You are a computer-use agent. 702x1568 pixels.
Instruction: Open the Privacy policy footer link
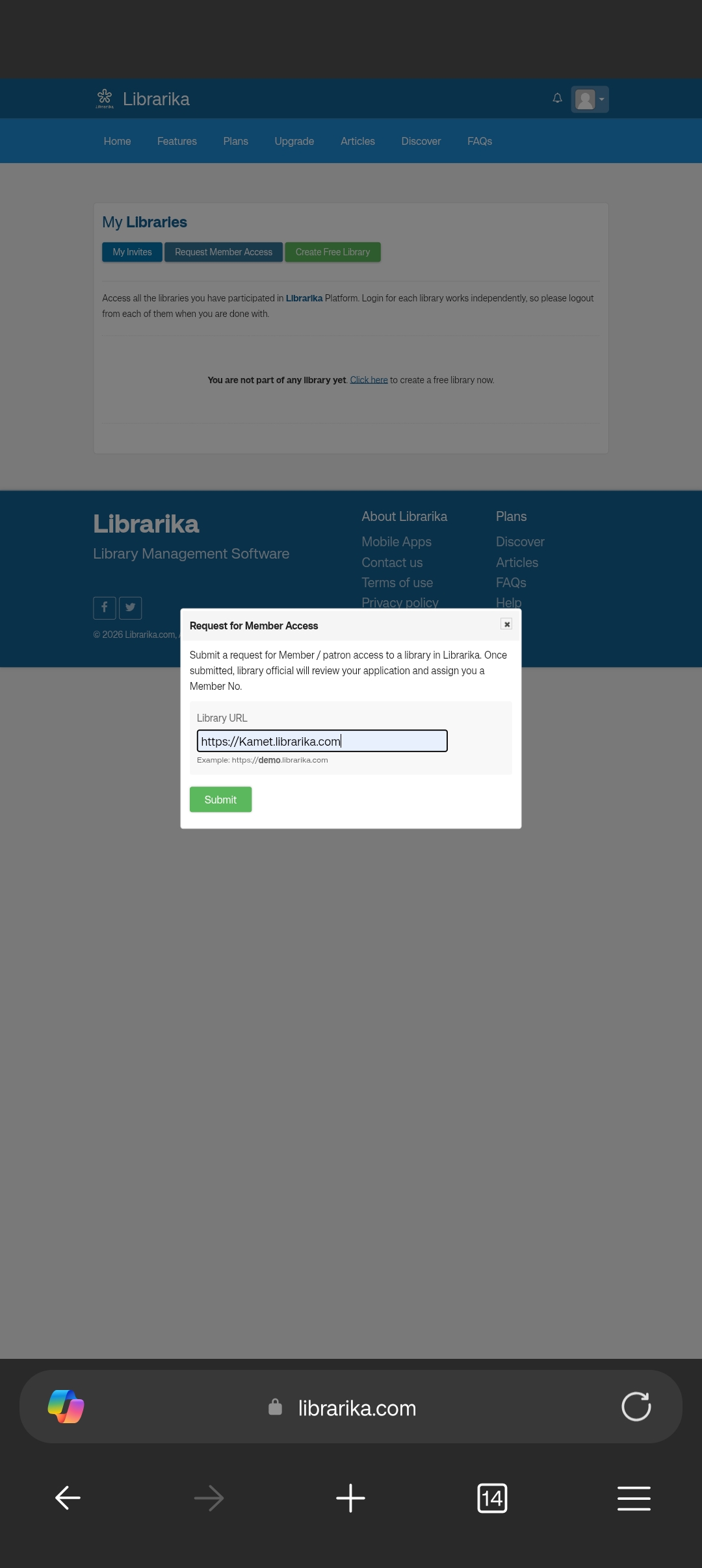400,602
